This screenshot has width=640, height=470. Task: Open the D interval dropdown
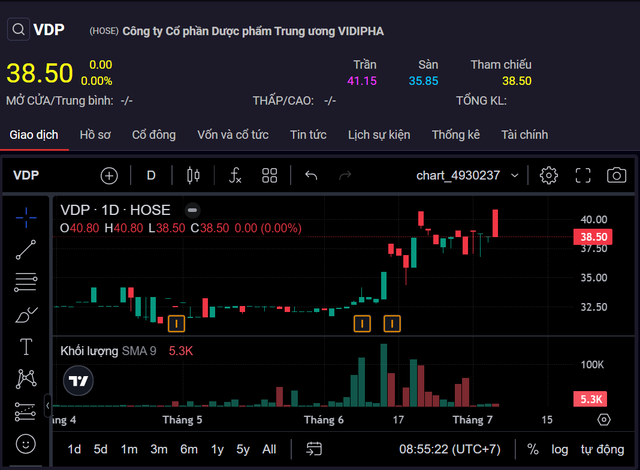tap(151, 175)
